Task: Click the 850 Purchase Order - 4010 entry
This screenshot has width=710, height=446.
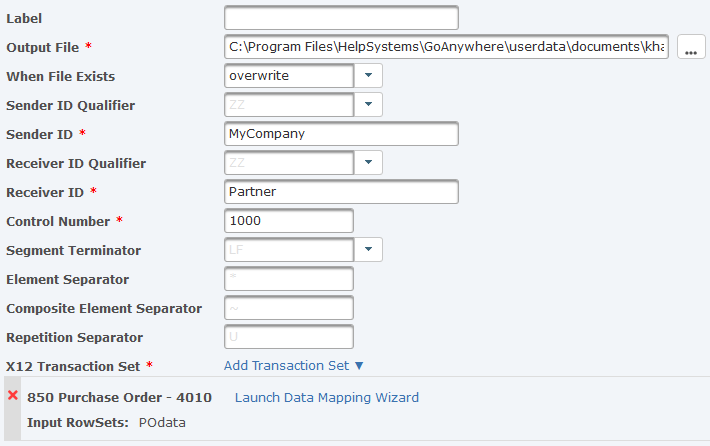Action: [x=120, y=398]
